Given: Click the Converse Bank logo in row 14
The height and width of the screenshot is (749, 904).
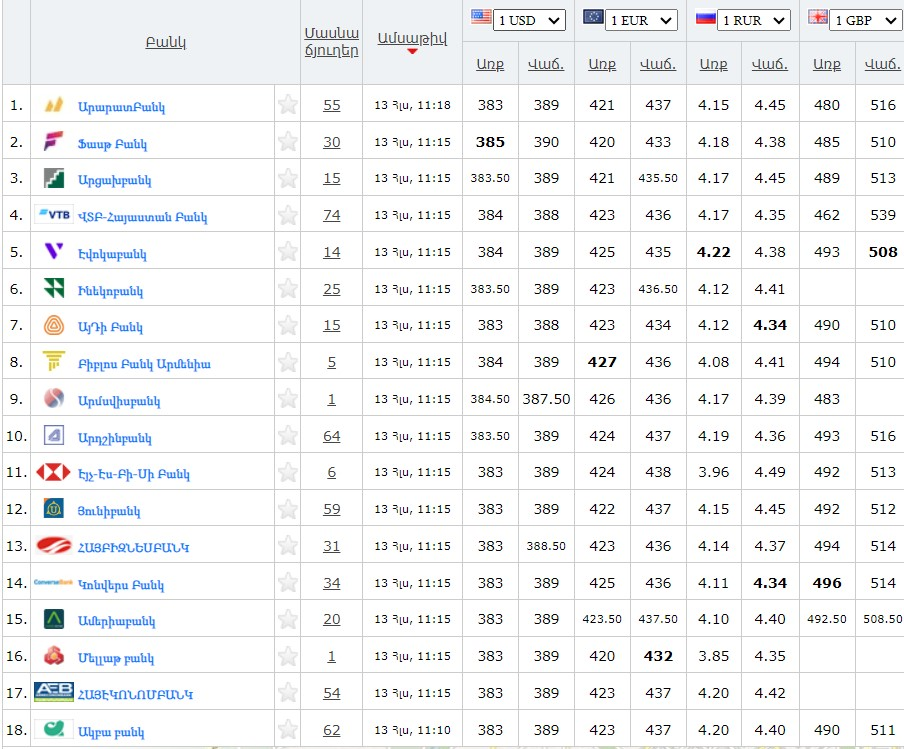Looking at the screenshot, I should coord(54,583).
